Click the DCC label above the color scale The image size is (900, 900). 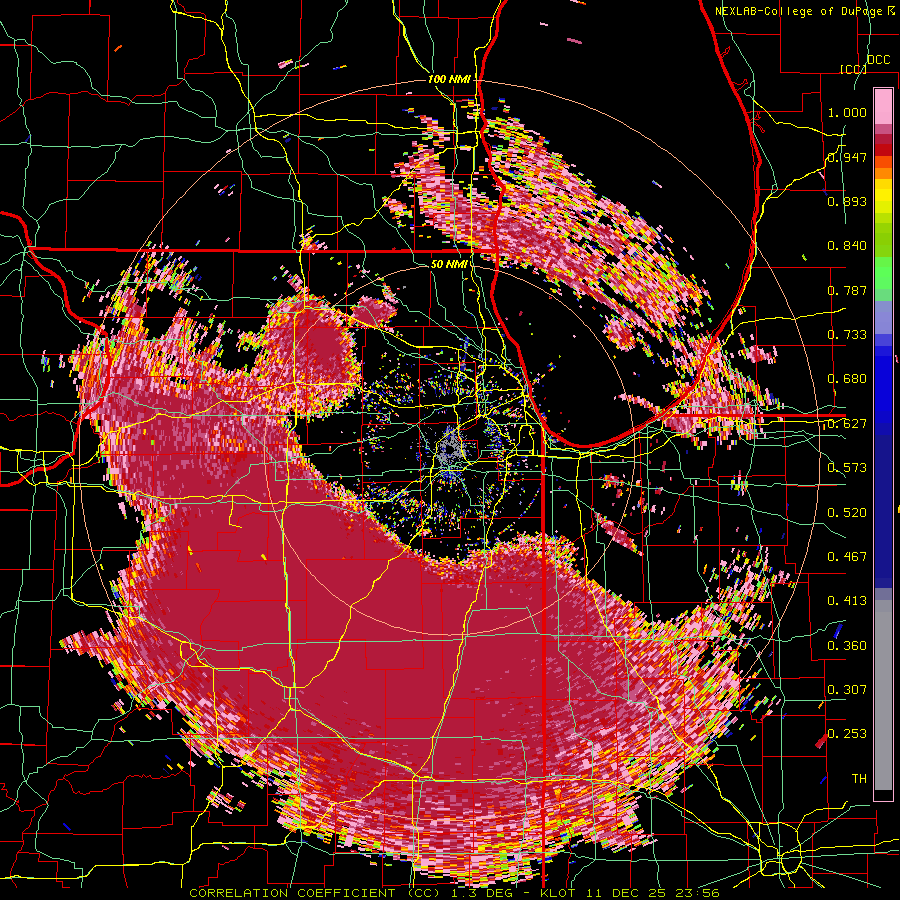tap(878, 60)
